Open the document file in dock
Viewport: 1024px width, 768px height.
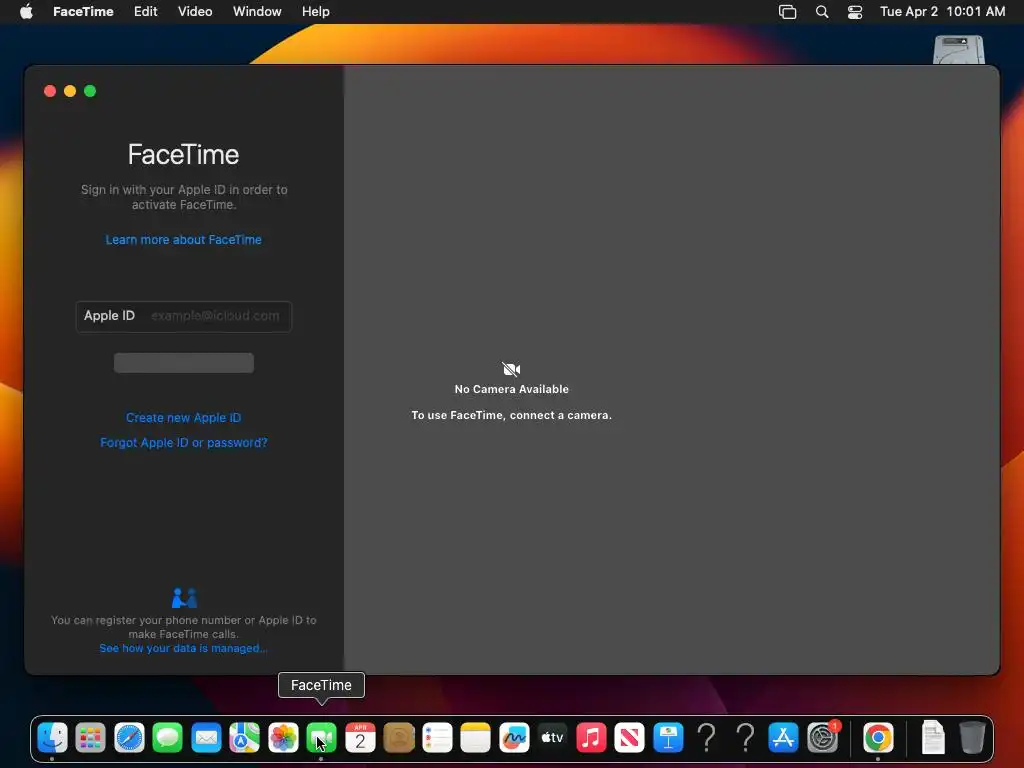933,737
